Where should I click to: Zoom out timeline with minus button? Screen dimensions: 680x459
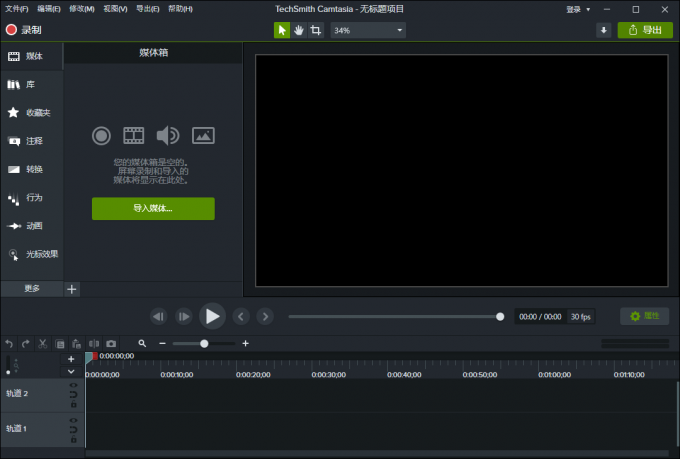[x=162, y=344]
